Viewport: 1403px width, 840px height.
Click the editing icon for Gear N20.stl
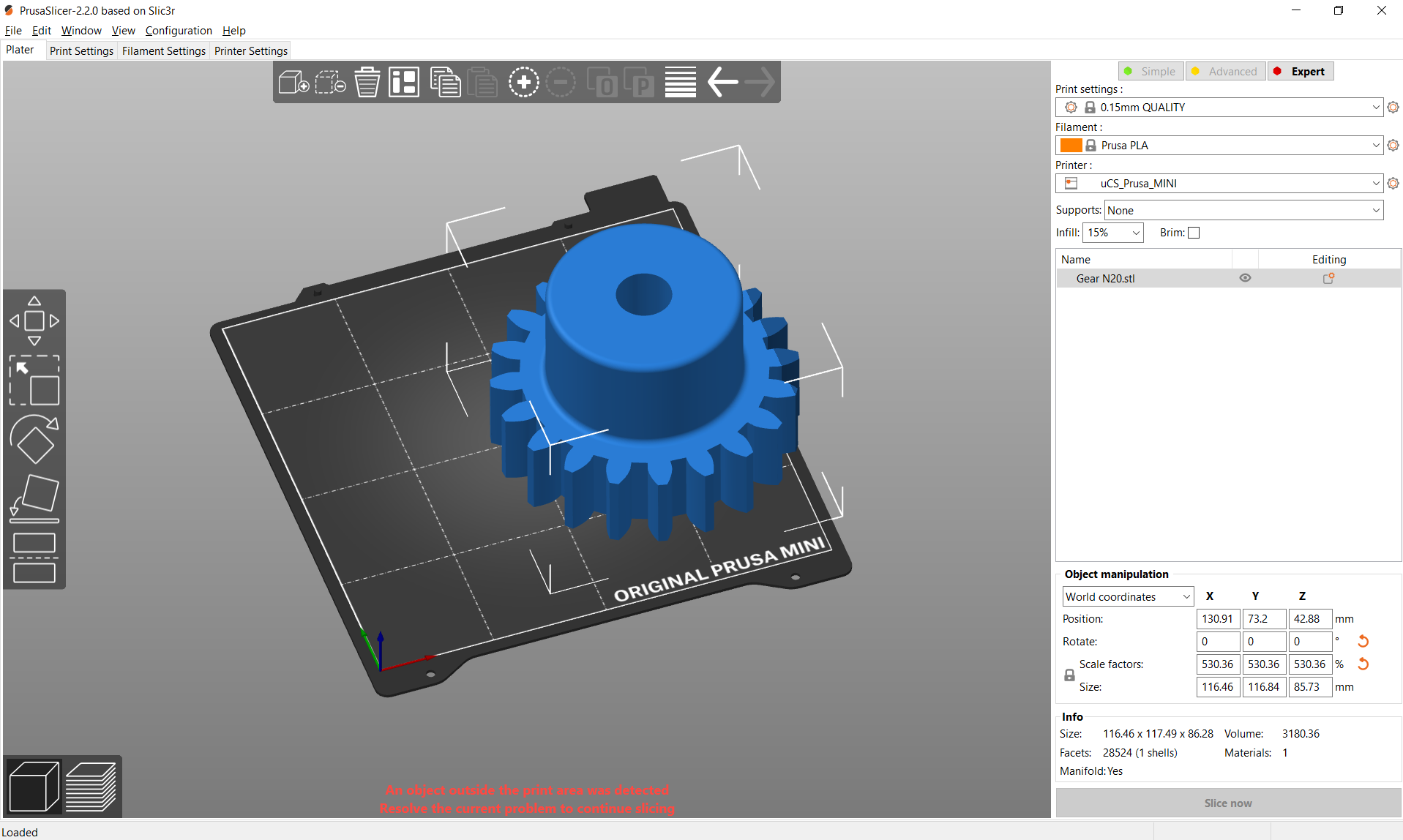click(x=1329, y=278)
